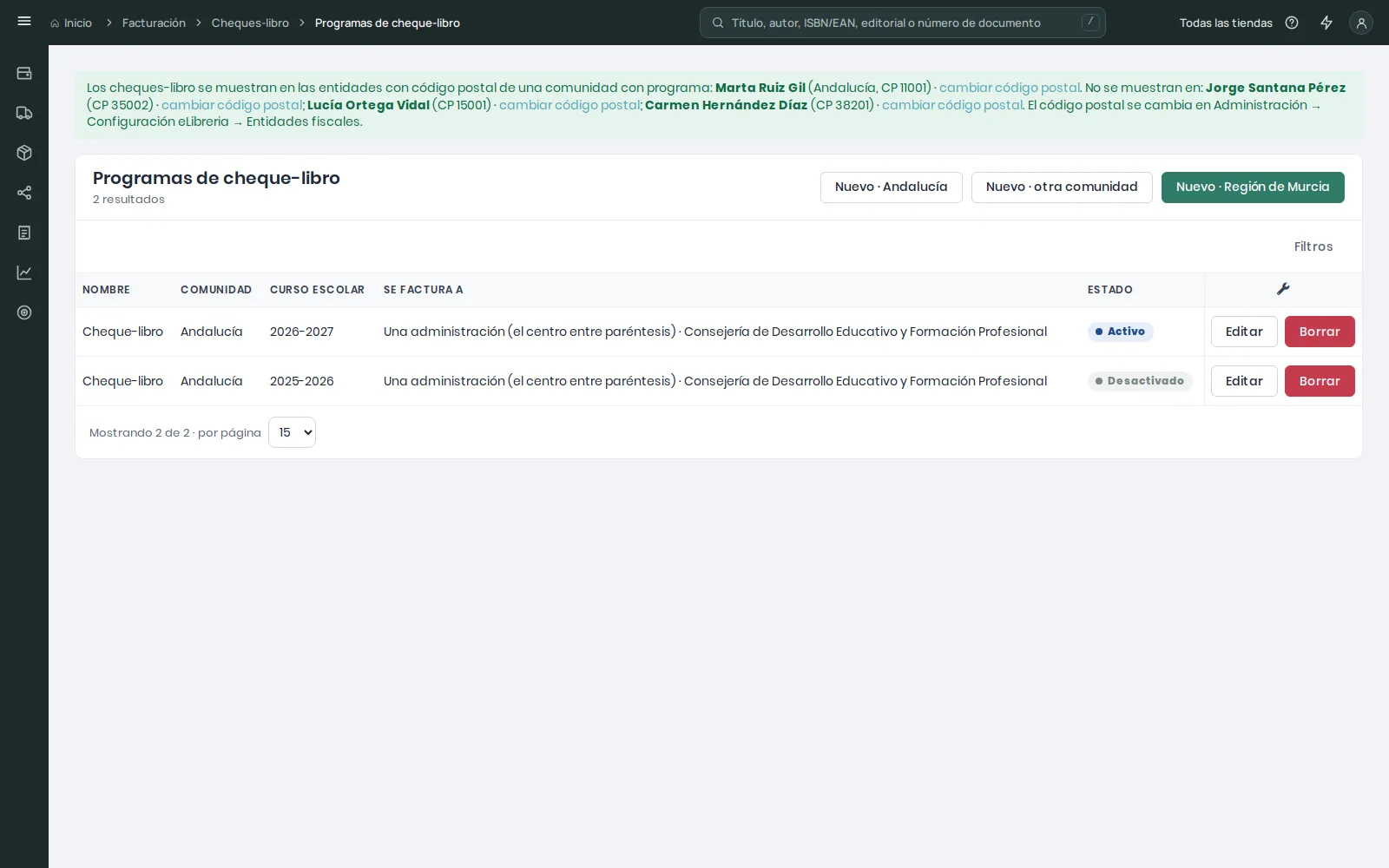Click the search magnifier icon
This screenshot has height=868, width=1389.
pyautogui.click(x=718, y=23)
